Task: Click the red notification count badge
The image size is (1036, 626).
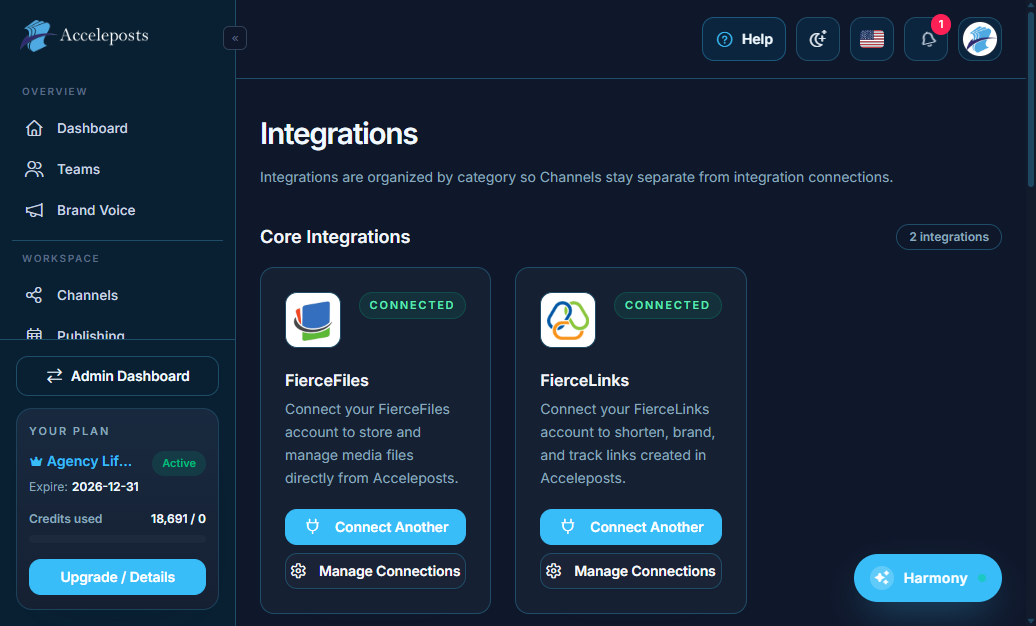Action: [x=941, y=24]
